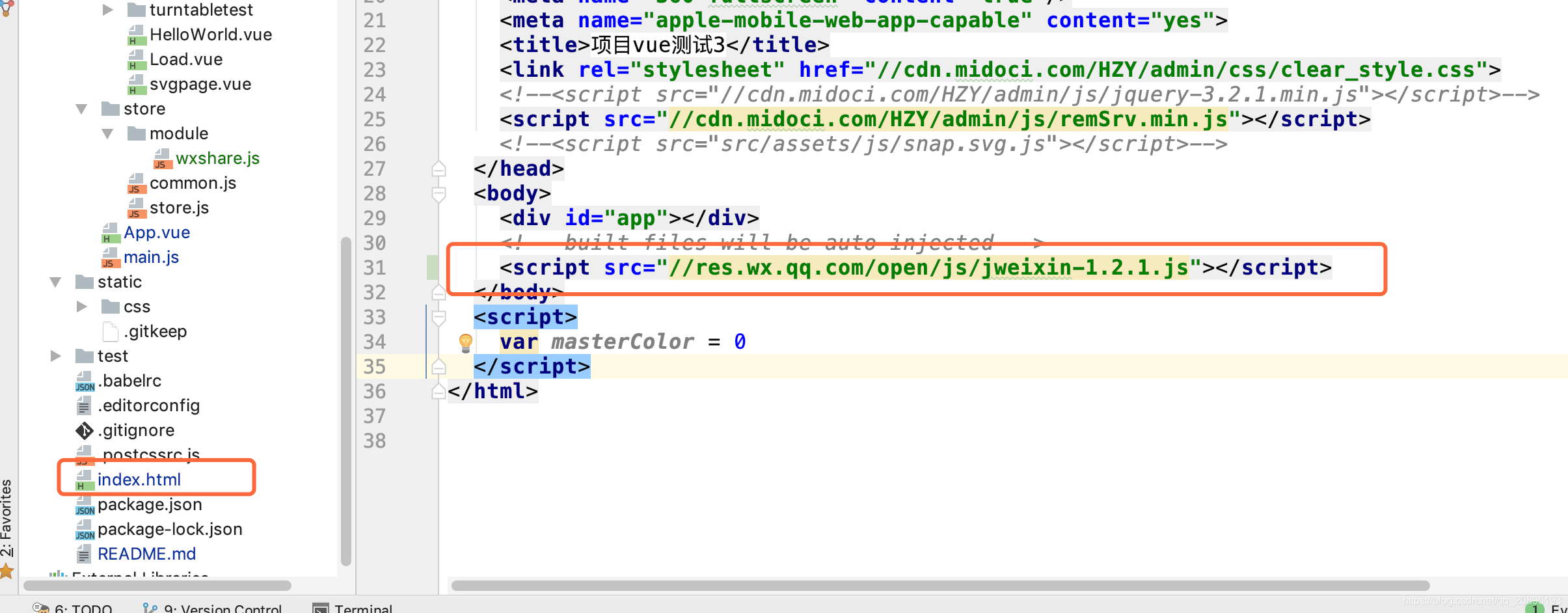
Task: Click the div id="app" line
Action: (x=629, y=218)
